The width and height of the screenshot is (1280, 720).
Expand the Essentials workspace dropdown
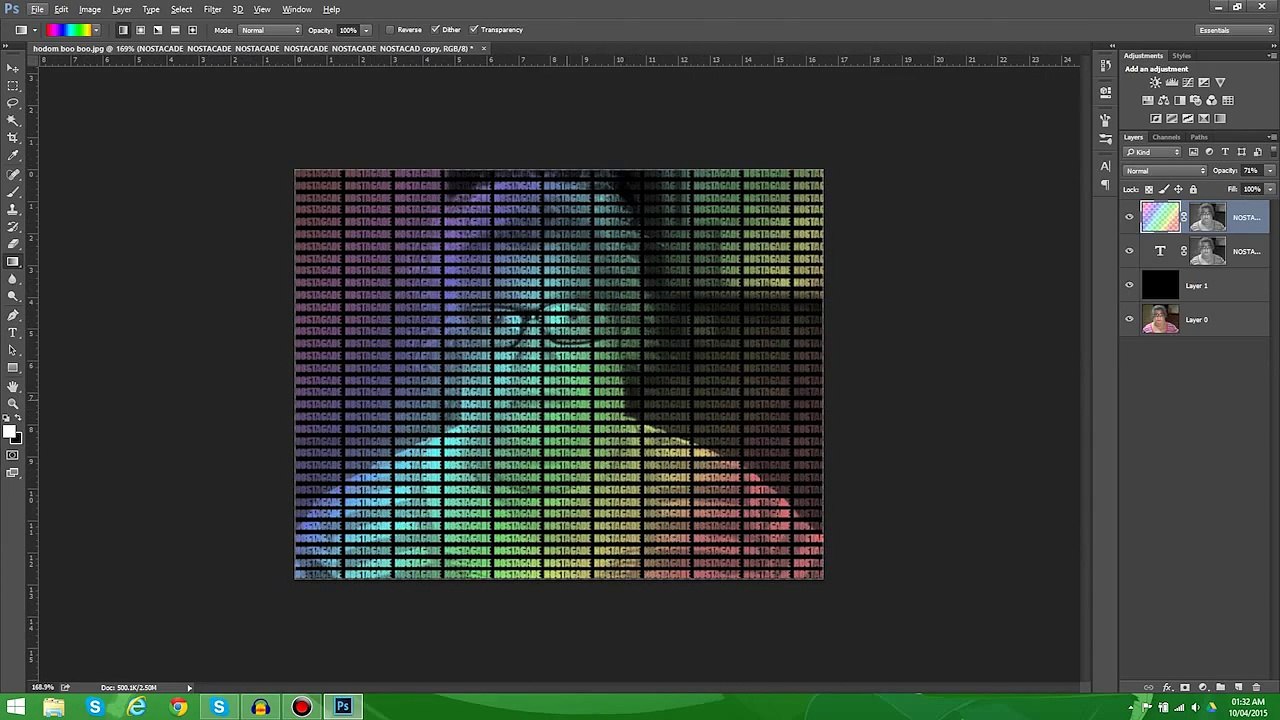click(1236, 30)
